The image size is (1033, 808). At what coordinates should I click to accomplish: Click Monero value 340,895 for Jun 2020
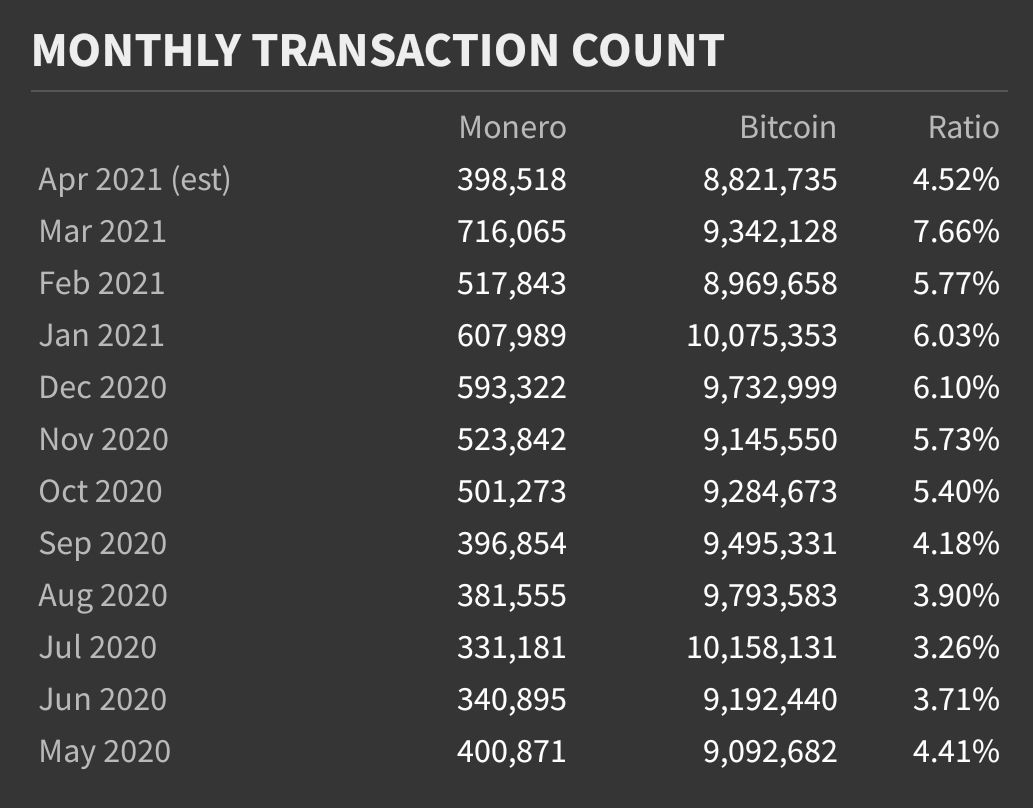pos(512,700)
